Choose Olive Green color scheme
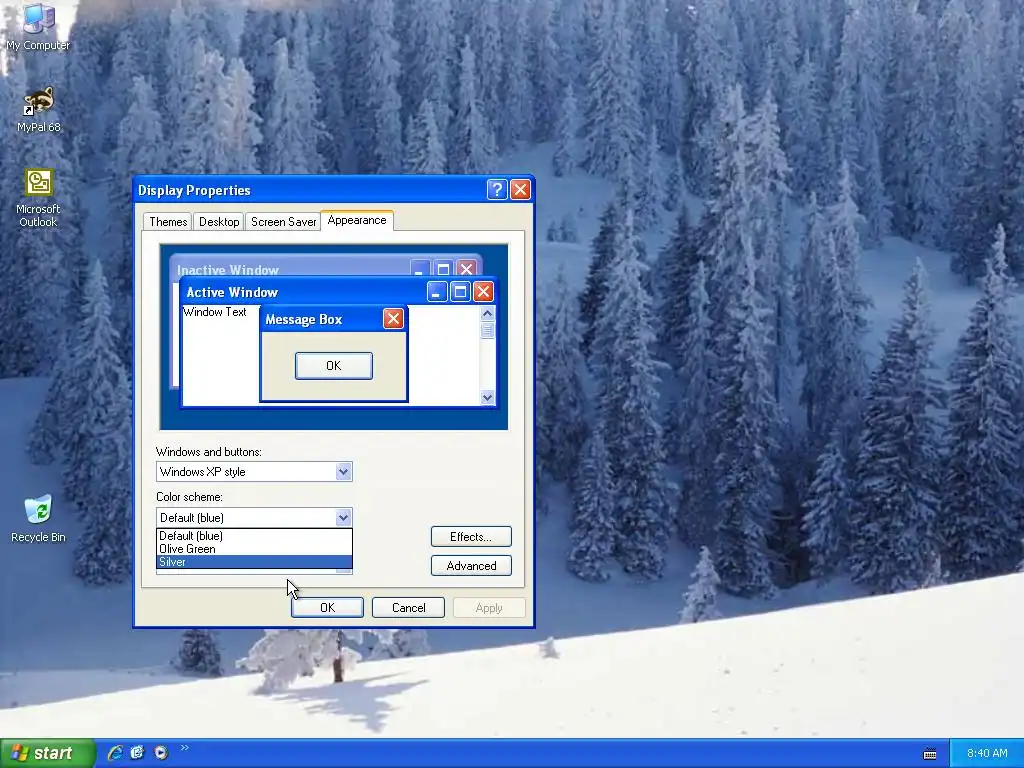The width and height of the screenshot is (1024, 768). click(x=254, y=549)
